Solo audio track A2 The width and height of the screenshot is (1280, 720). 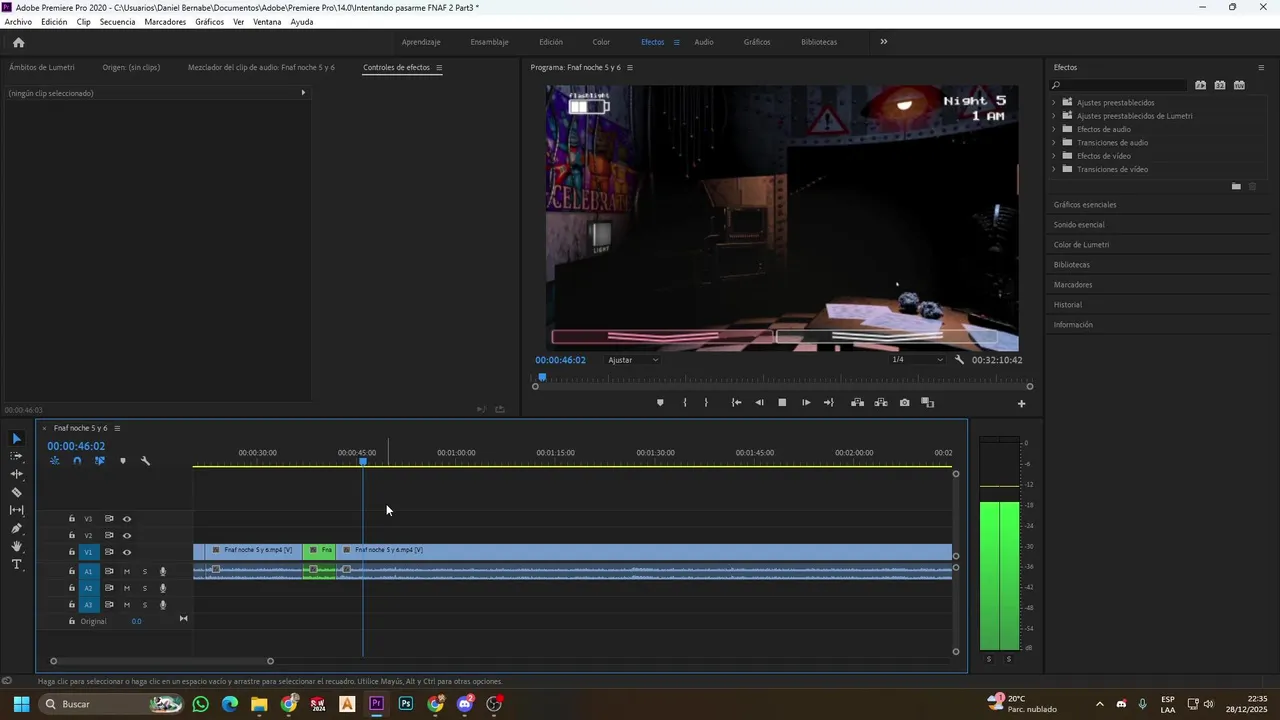[x=144, y=589]
